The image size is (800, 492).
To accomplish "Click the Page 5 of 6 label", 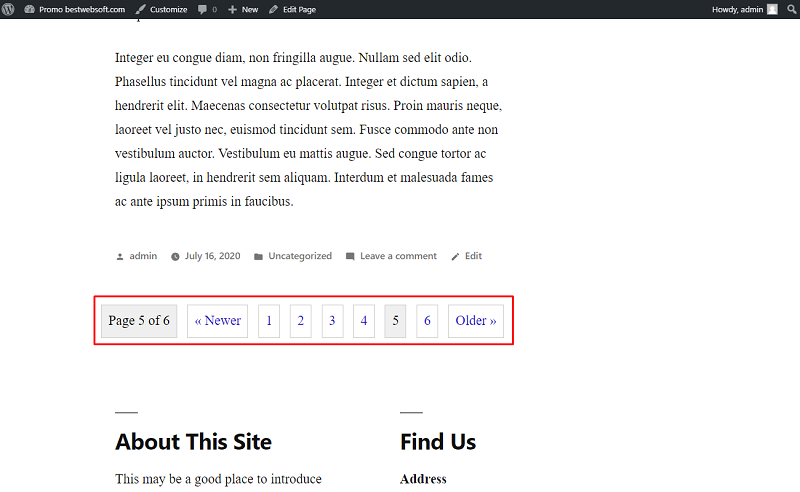I will 139,321.
